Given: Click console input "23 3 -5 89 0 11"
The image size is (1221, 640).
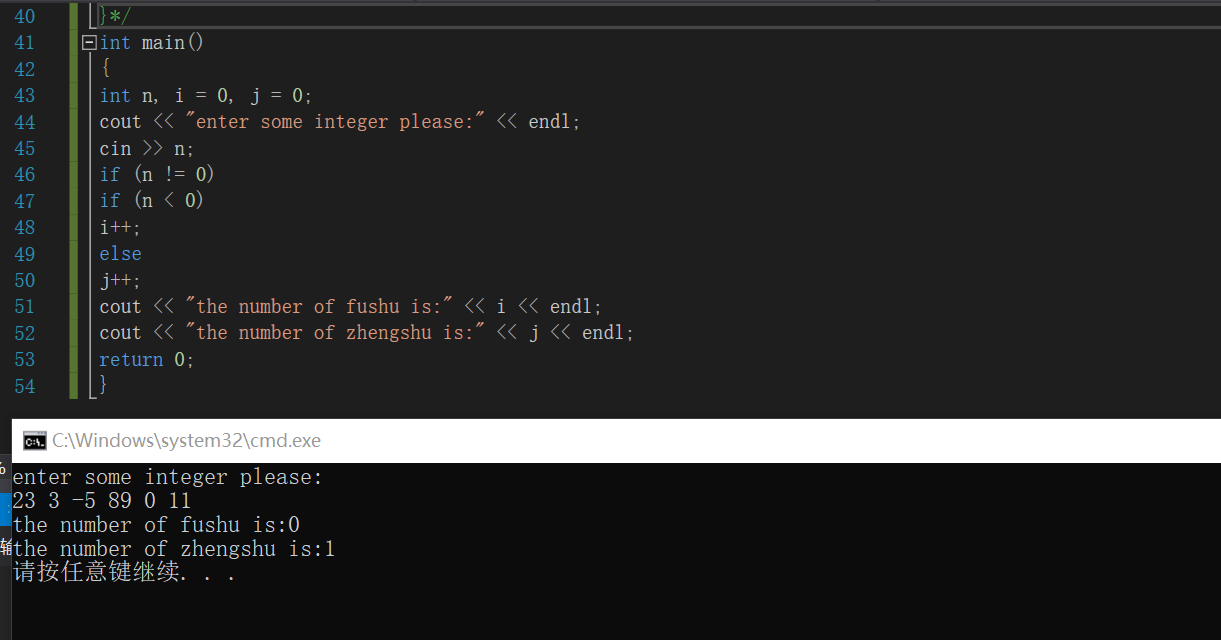Looking at the screenshot, I should click(x=101, y=501).
